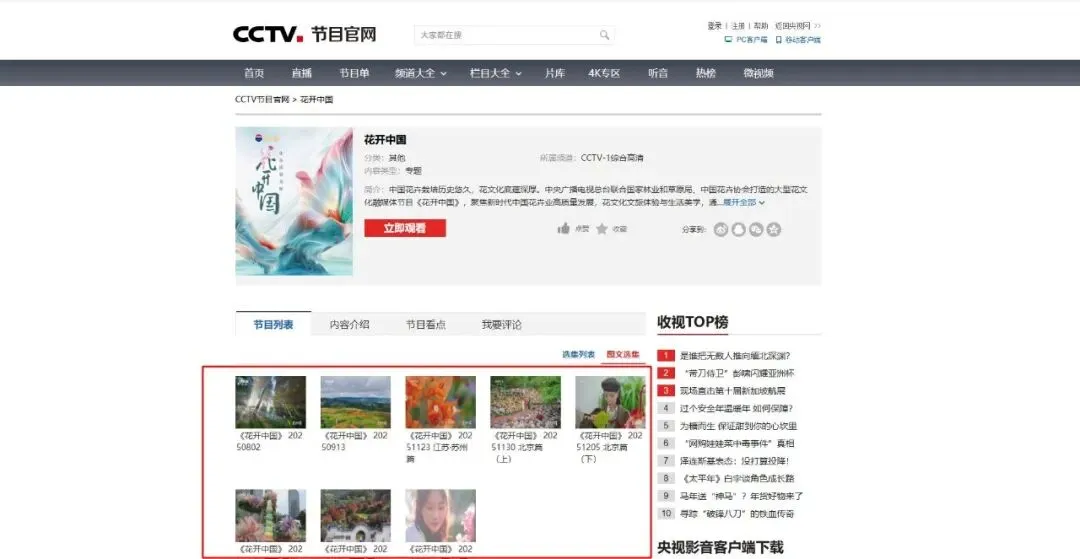This screenshot has height=559, width=1080.
Task: Open TOP list item 6 “网购娃娃菜中毒事件”真相
Action: [740, 443]
